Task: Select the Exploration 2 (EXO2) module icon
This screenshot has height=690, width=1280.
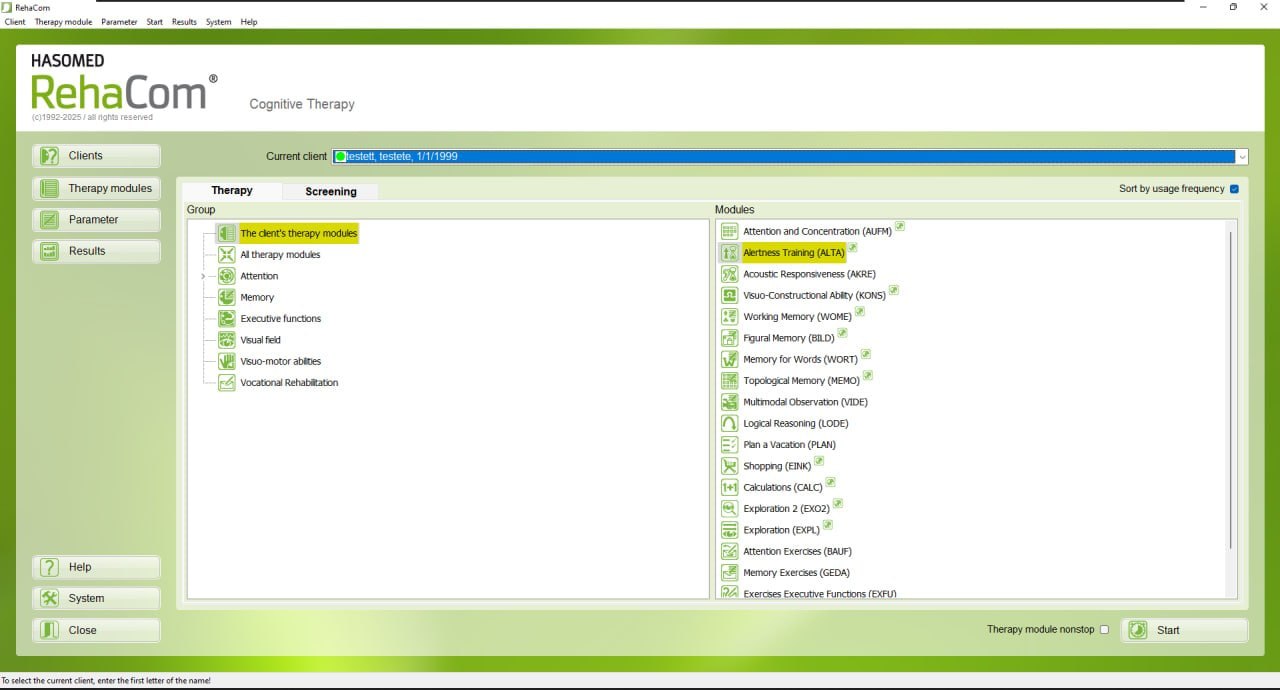Action: (729, 508)
